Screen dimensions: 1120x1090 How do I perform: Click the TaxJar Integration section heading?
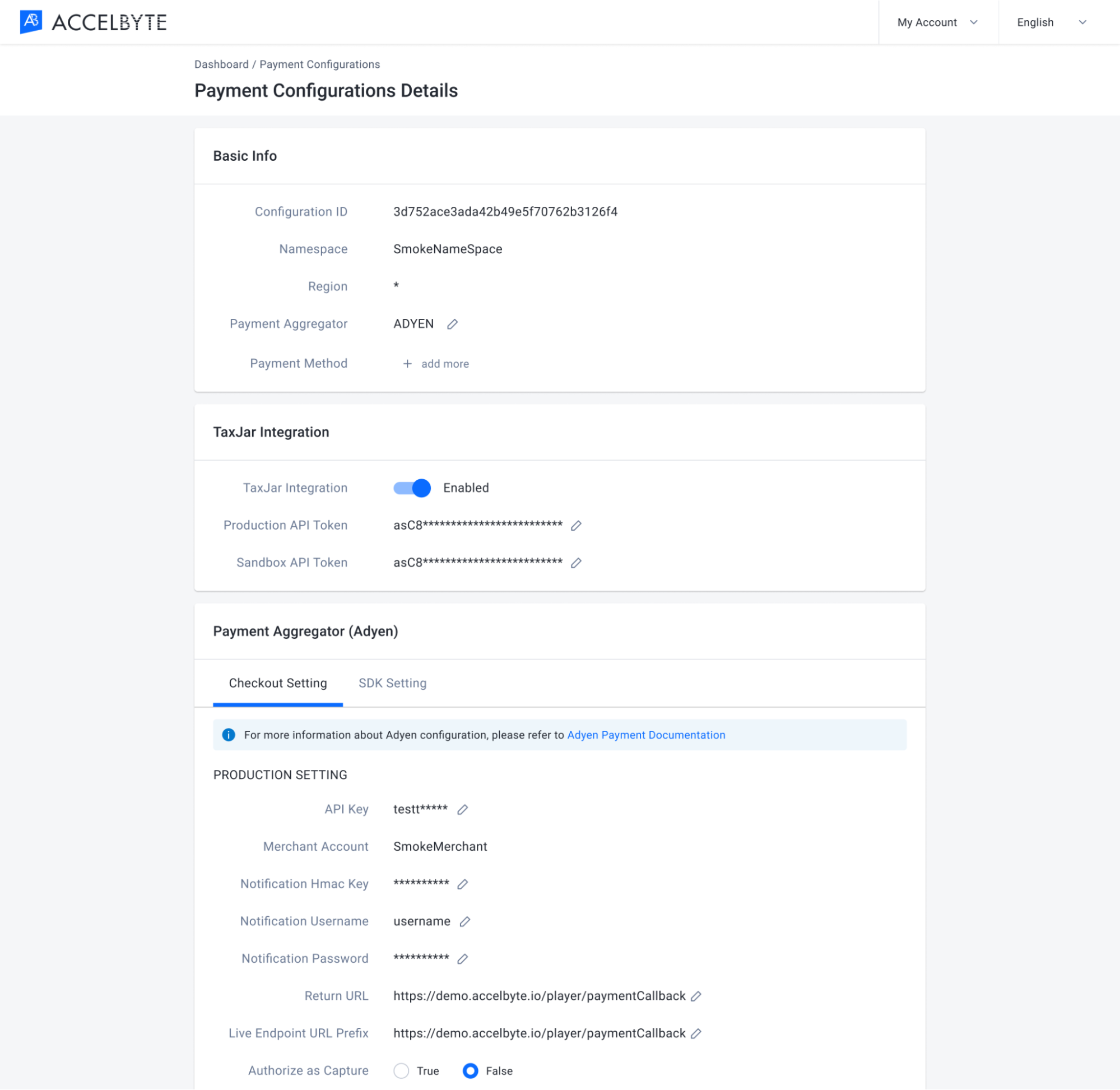click(x=271, y=432)
